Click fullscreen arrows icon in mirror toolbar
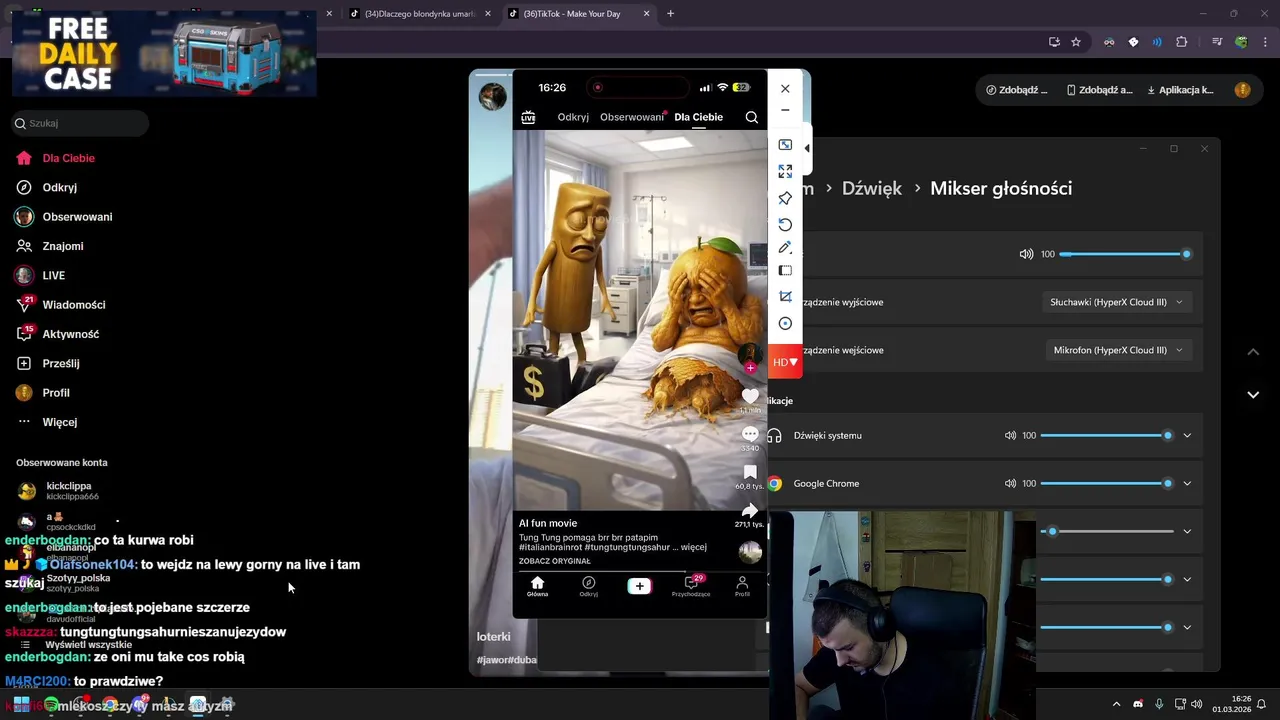 tap(785, 172)
